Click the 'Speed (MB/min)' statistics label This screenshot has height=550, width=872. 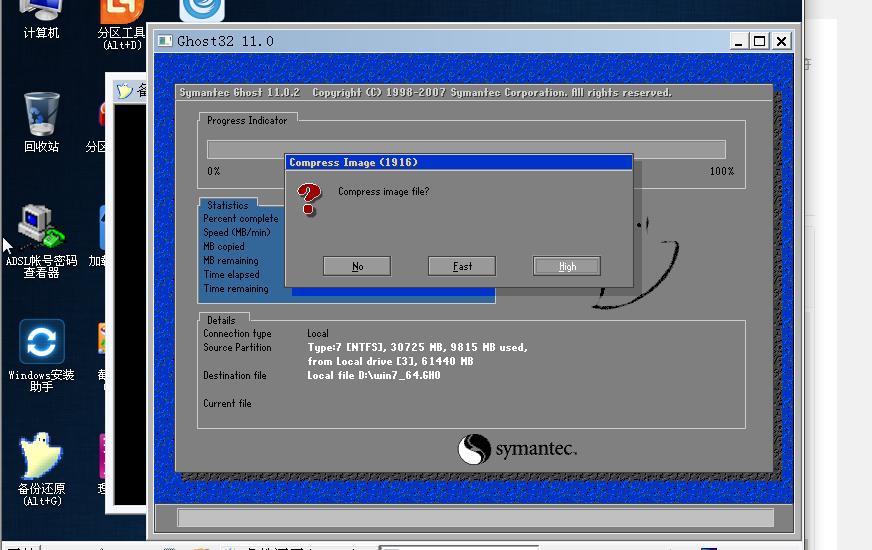(237, 232)
